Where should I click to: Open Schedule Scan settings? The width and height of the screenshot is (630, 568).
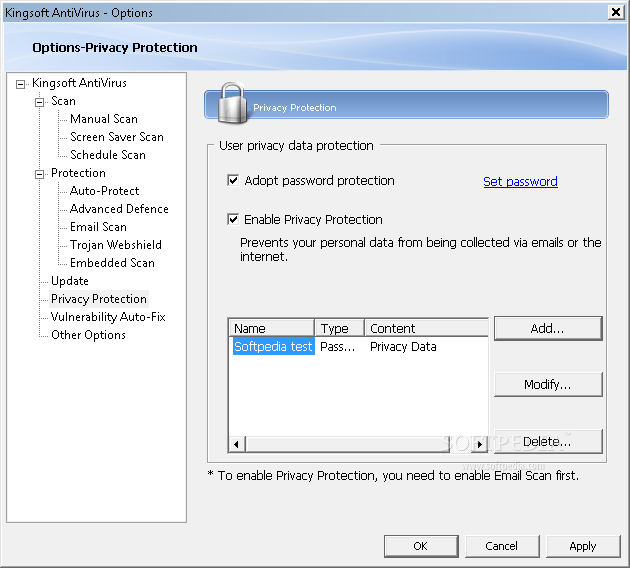pyautogui.click(x=108, y=155)
